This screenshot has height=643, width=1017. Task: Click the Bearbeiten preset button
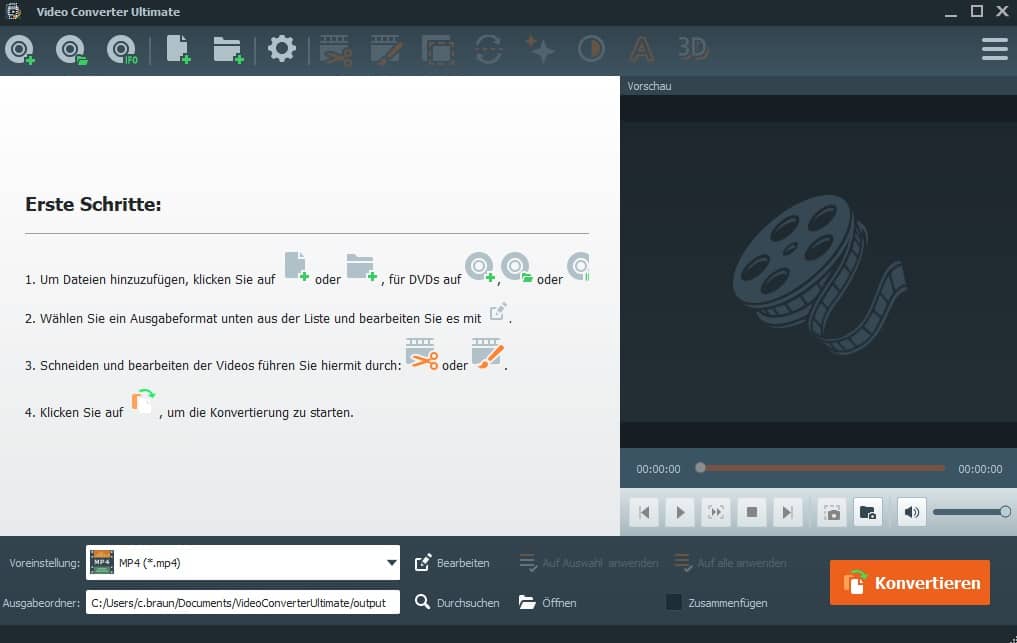point(452,563)
